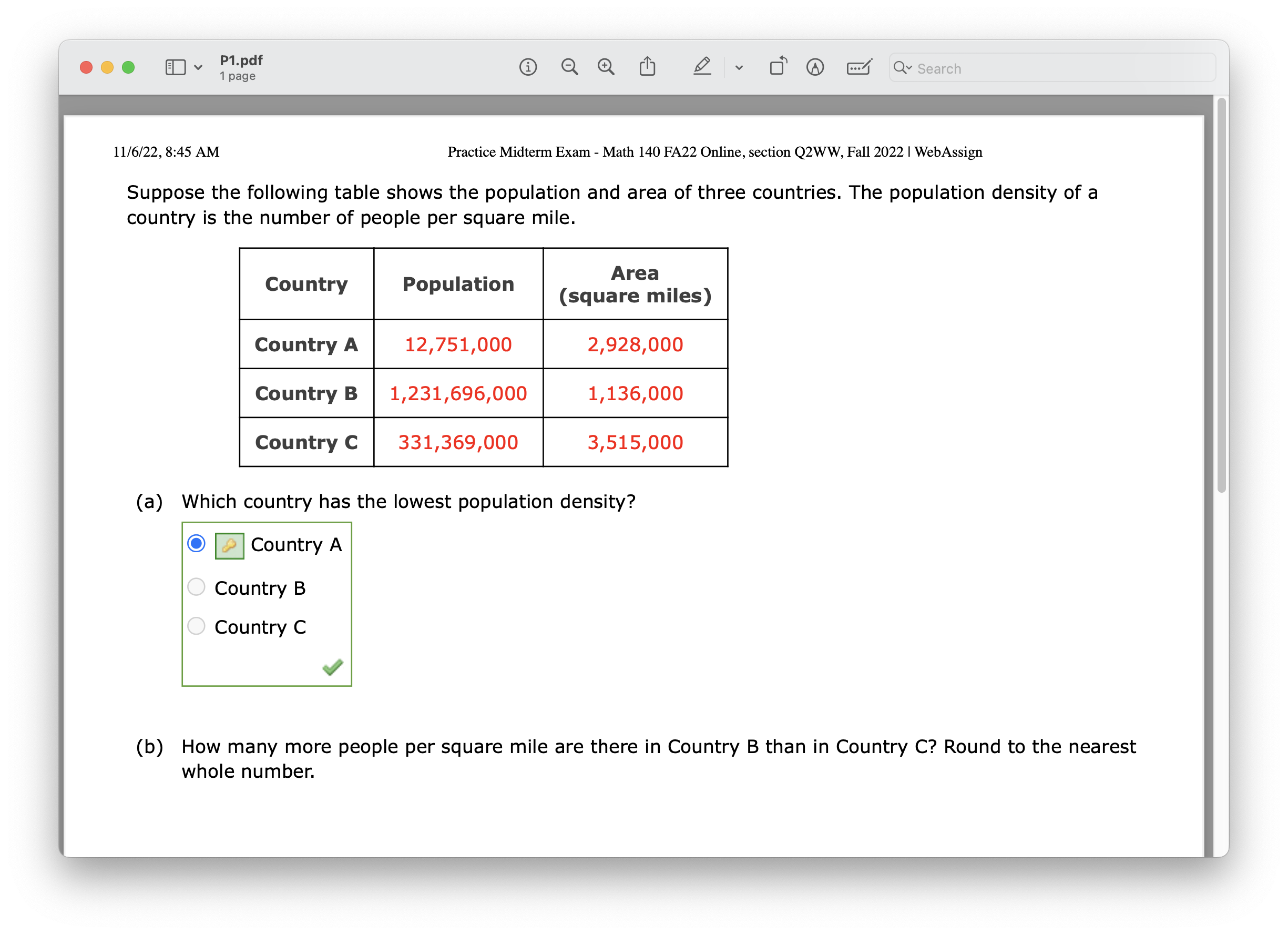Toggle the sidebar view in Preview
1288x935 pixels.
[176, 67]
